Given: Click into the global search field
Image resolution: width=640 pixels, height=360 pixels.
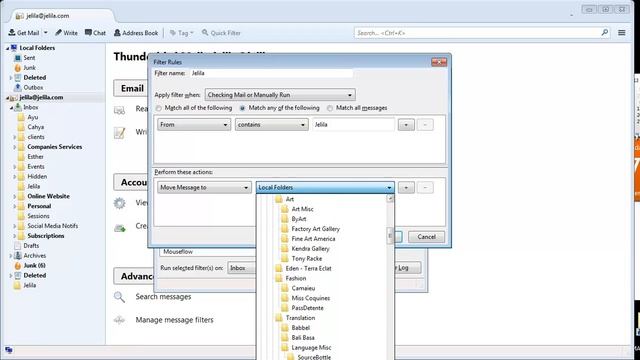Looking at the screenshot, I should click(x=478, y=33).
